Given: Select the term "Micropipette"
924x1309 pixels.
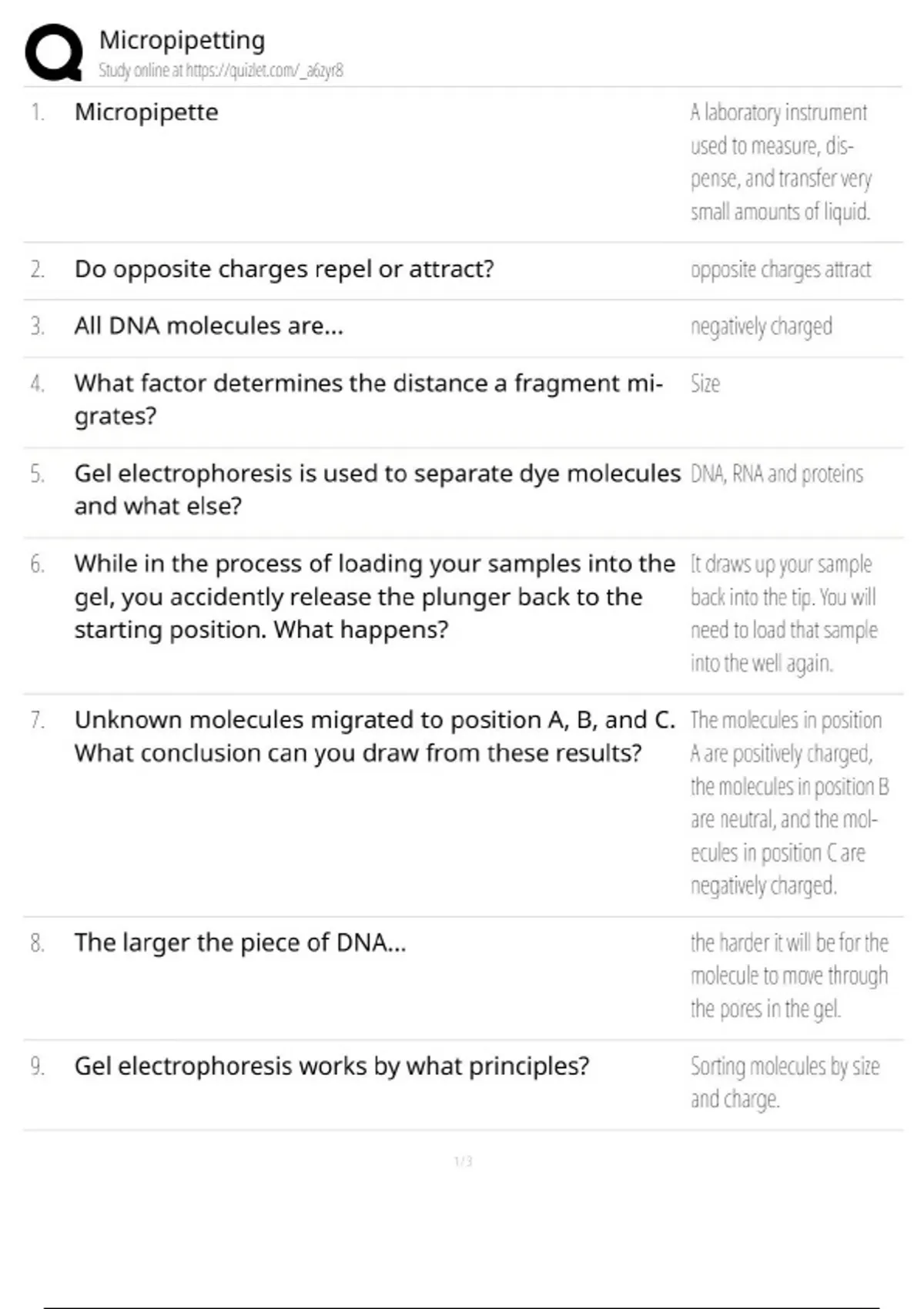Looking at the screenshot, I should [x=146, y=112].
